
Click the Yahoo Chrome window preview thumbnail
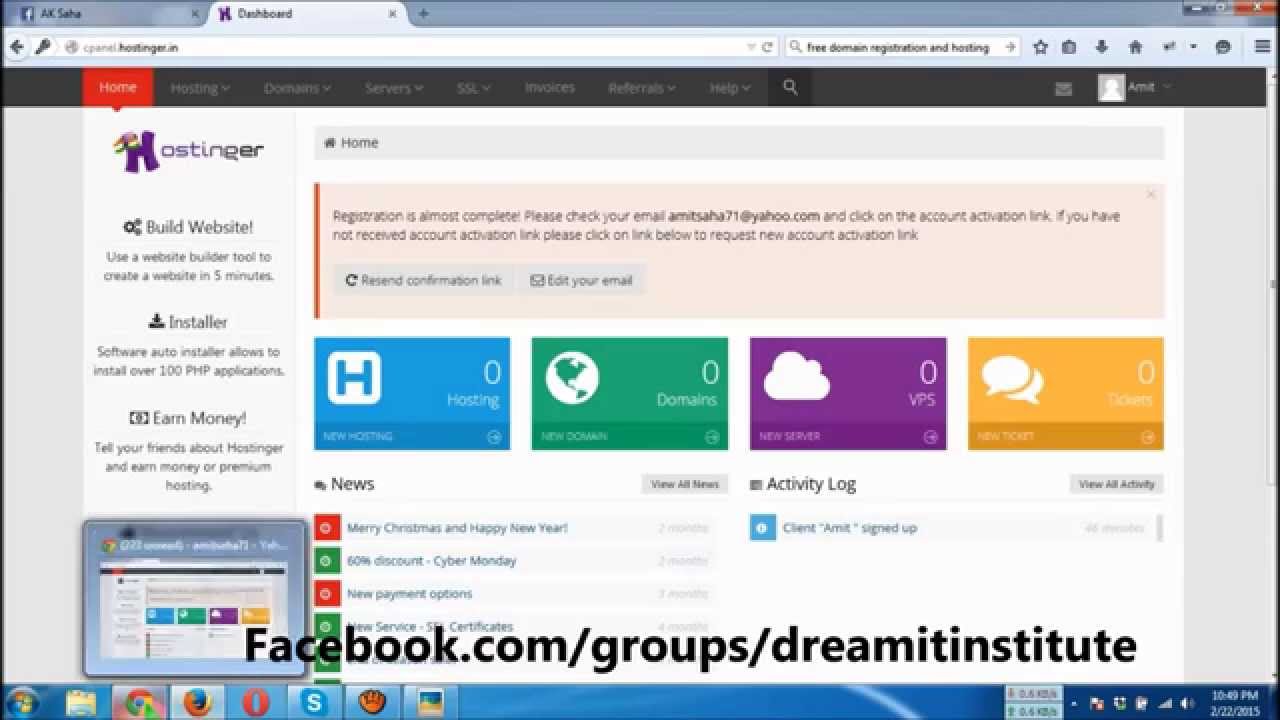point(195,598)
